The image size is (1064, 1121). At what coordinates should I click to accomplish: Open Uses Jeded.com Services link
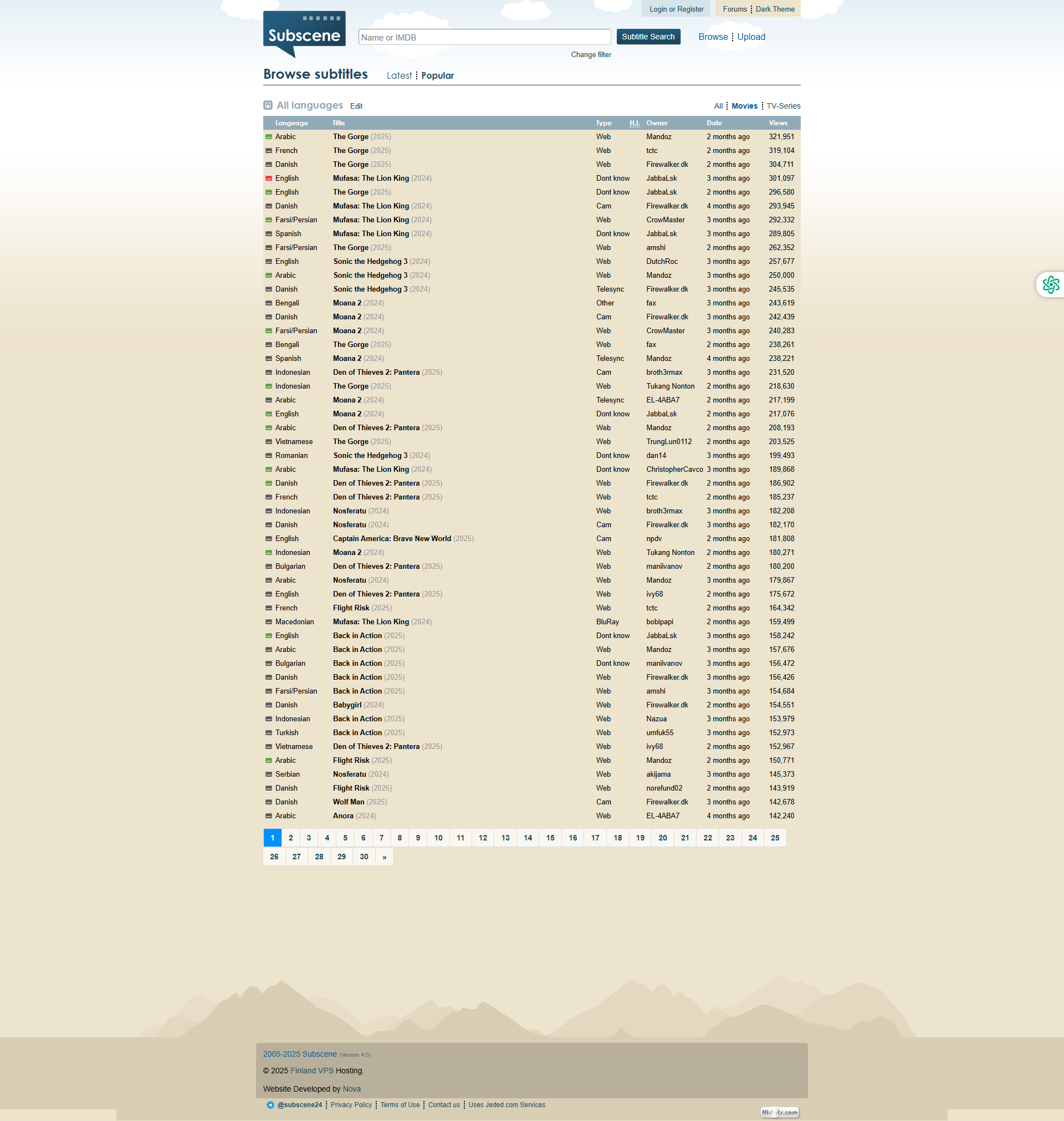507,1104
